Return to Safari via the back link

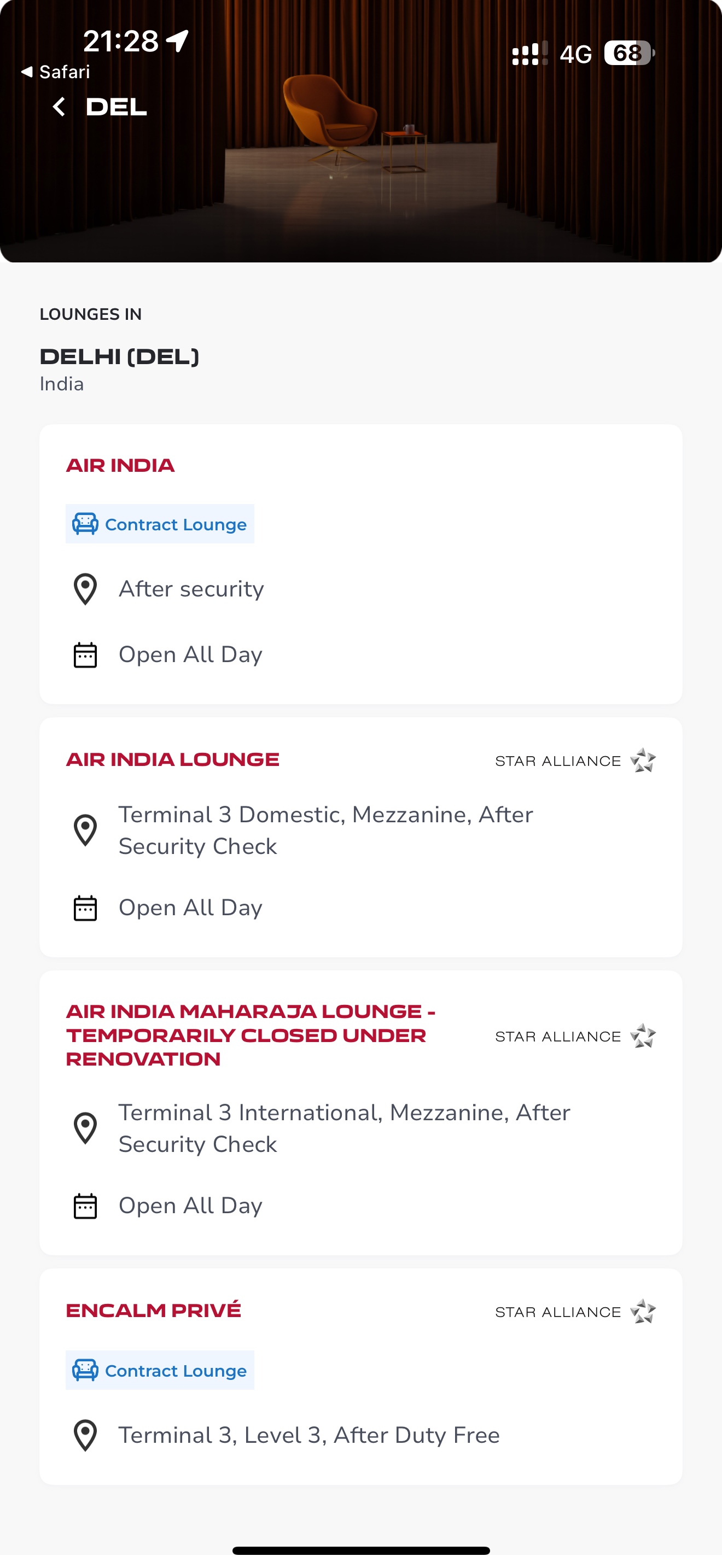point(55,72)
